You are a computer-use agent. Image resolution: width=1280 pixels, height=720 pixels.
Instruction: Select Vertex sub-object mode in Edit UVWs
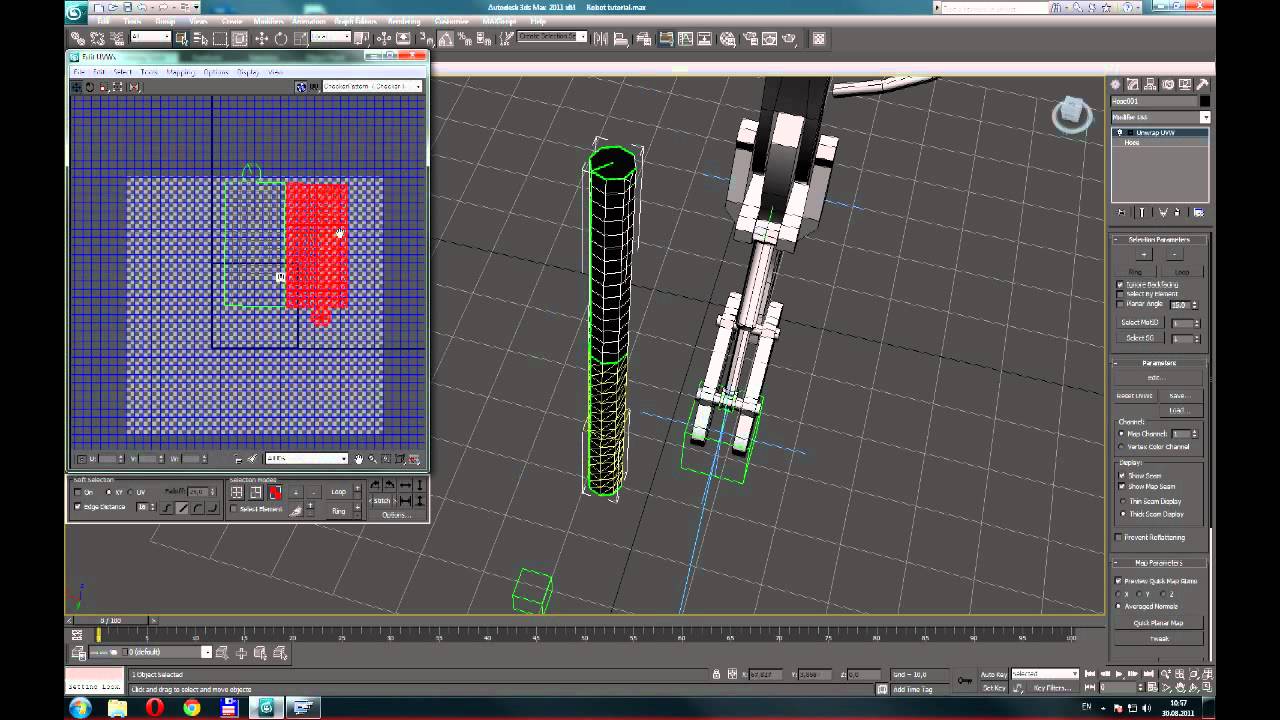[237, 492]
